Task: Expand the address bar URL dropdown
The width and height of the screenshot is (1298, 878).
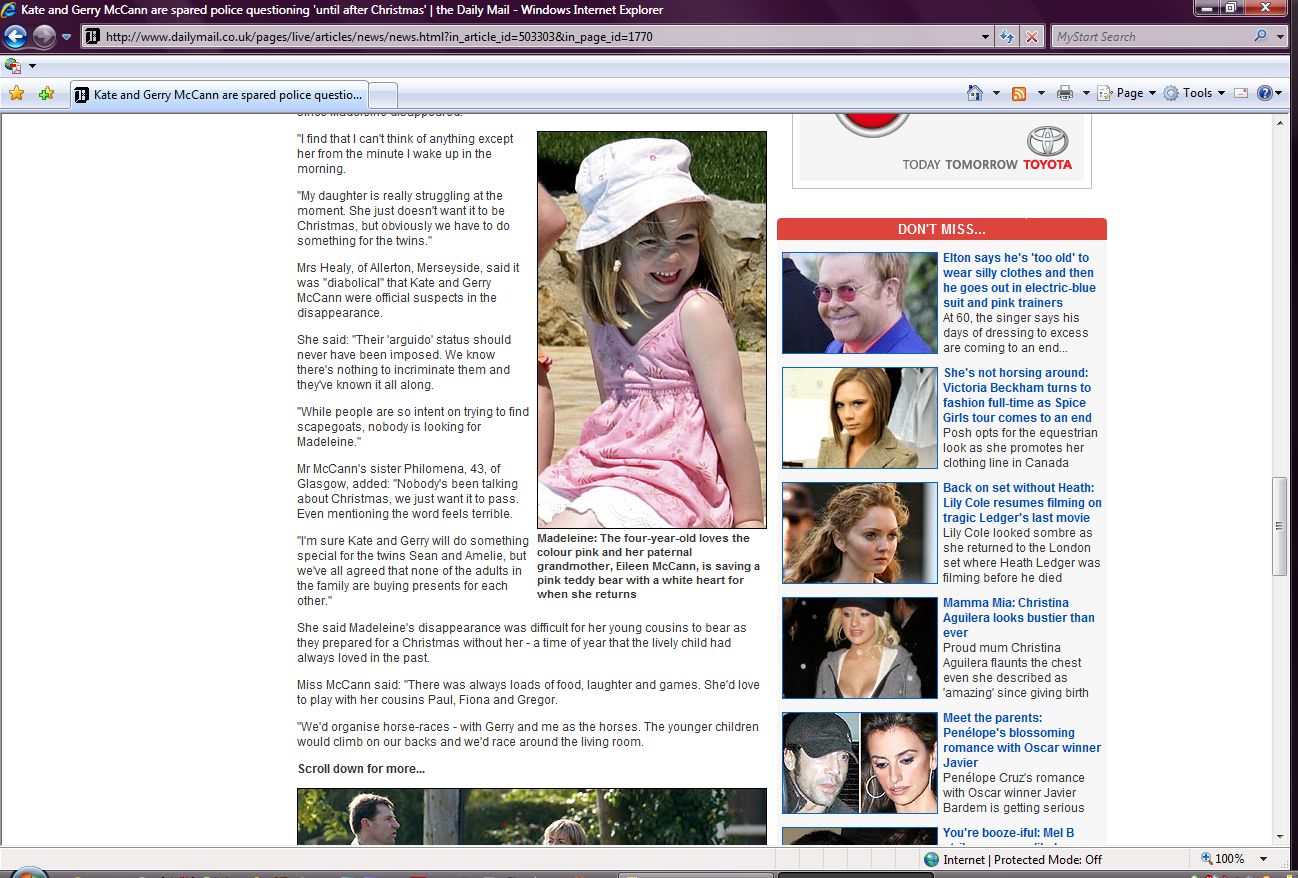Action: pos(986,37)
